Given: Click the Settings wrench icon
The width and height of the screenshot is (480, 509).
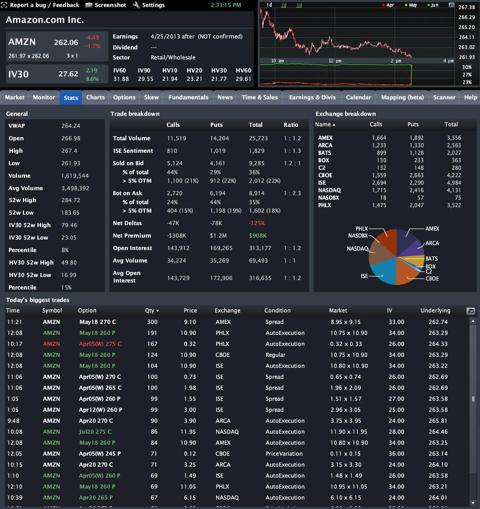Looking at the screenshot, I should point(136,5).
